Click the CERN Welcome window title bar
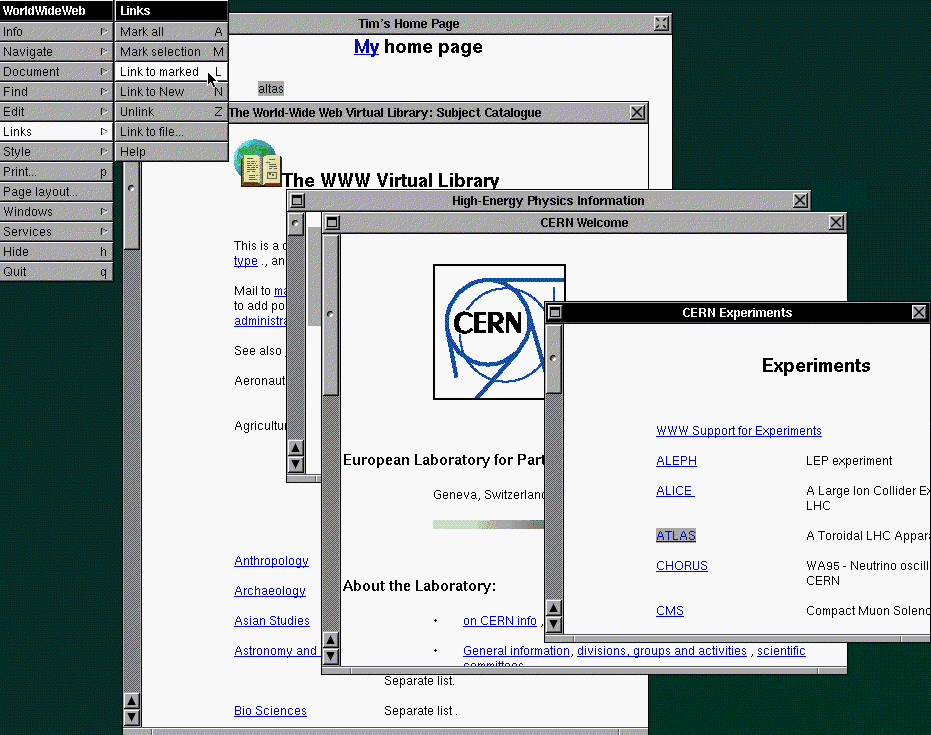Viewport: 931px width, 735px height. pyautogui.click(x=584, y=223)
